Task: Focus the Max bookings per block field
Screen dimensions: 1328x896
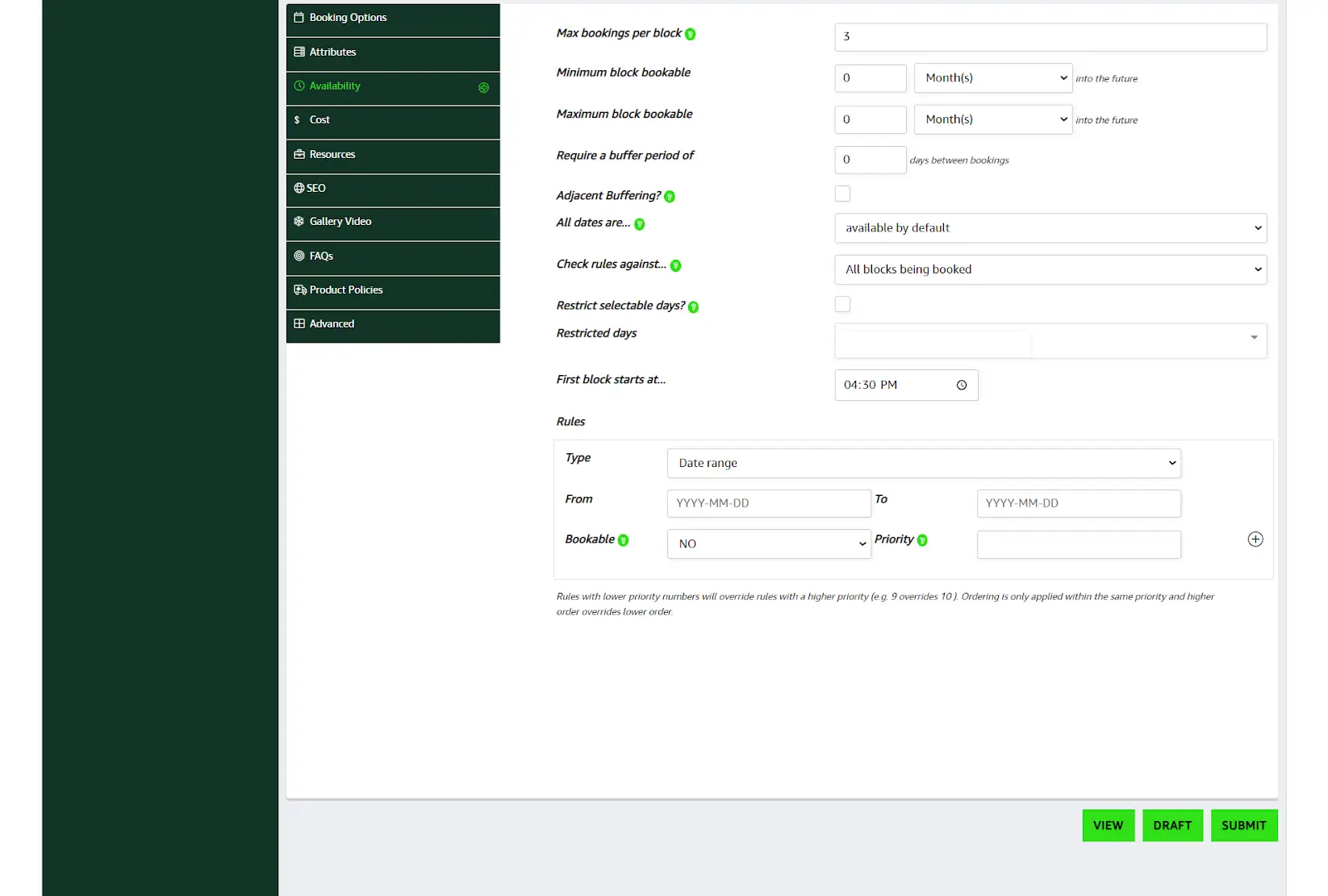Action: 1050,37
